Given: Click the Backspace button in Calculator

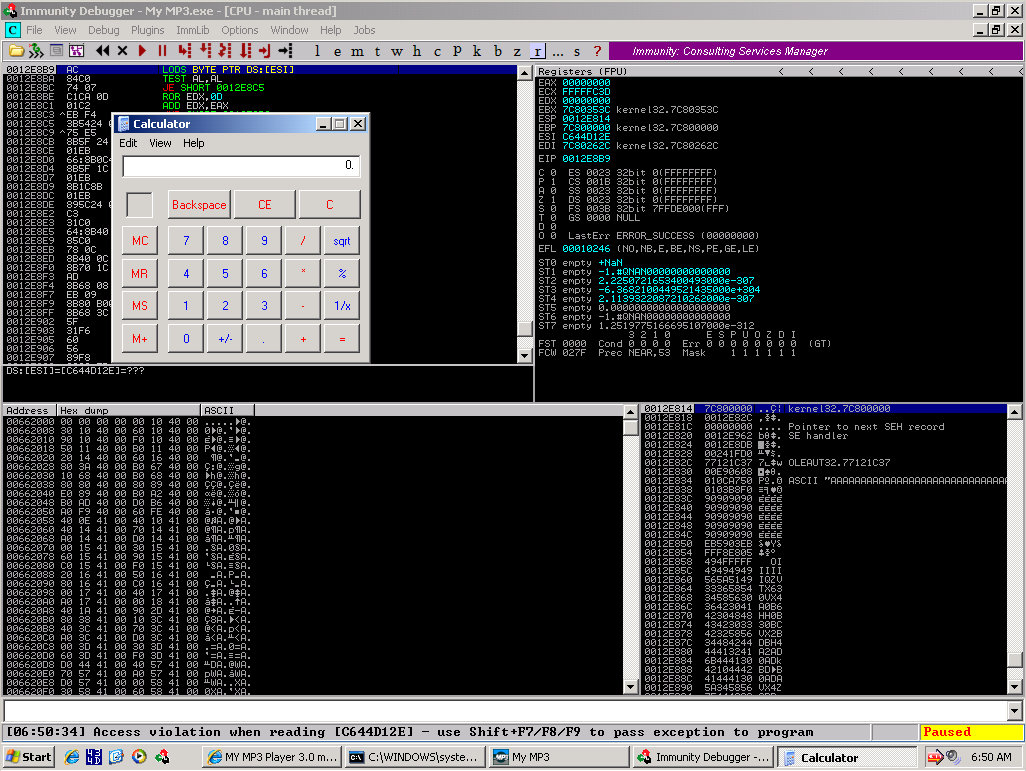Looking at the screenshot, I should click(x=199, y=205).
